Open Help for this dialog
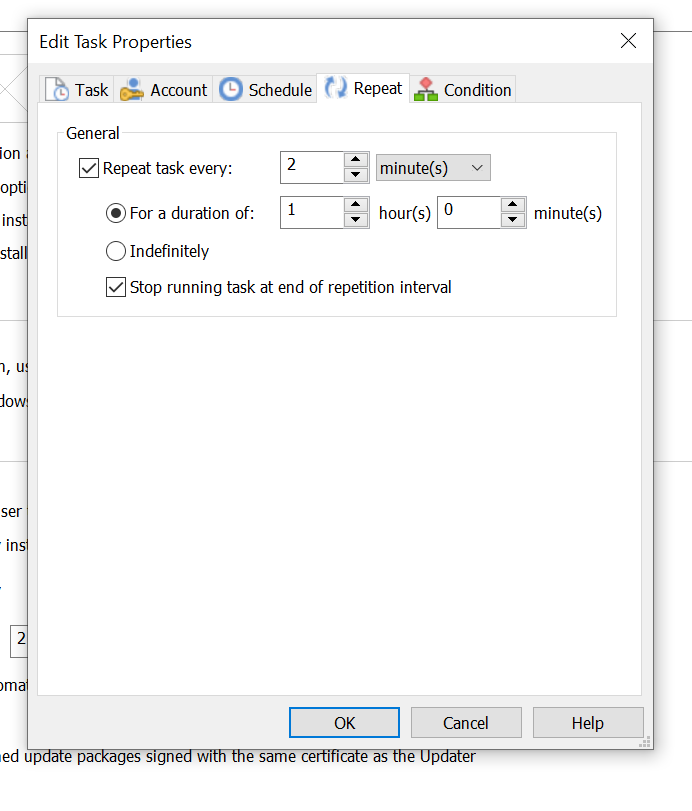 pos(587,723)
